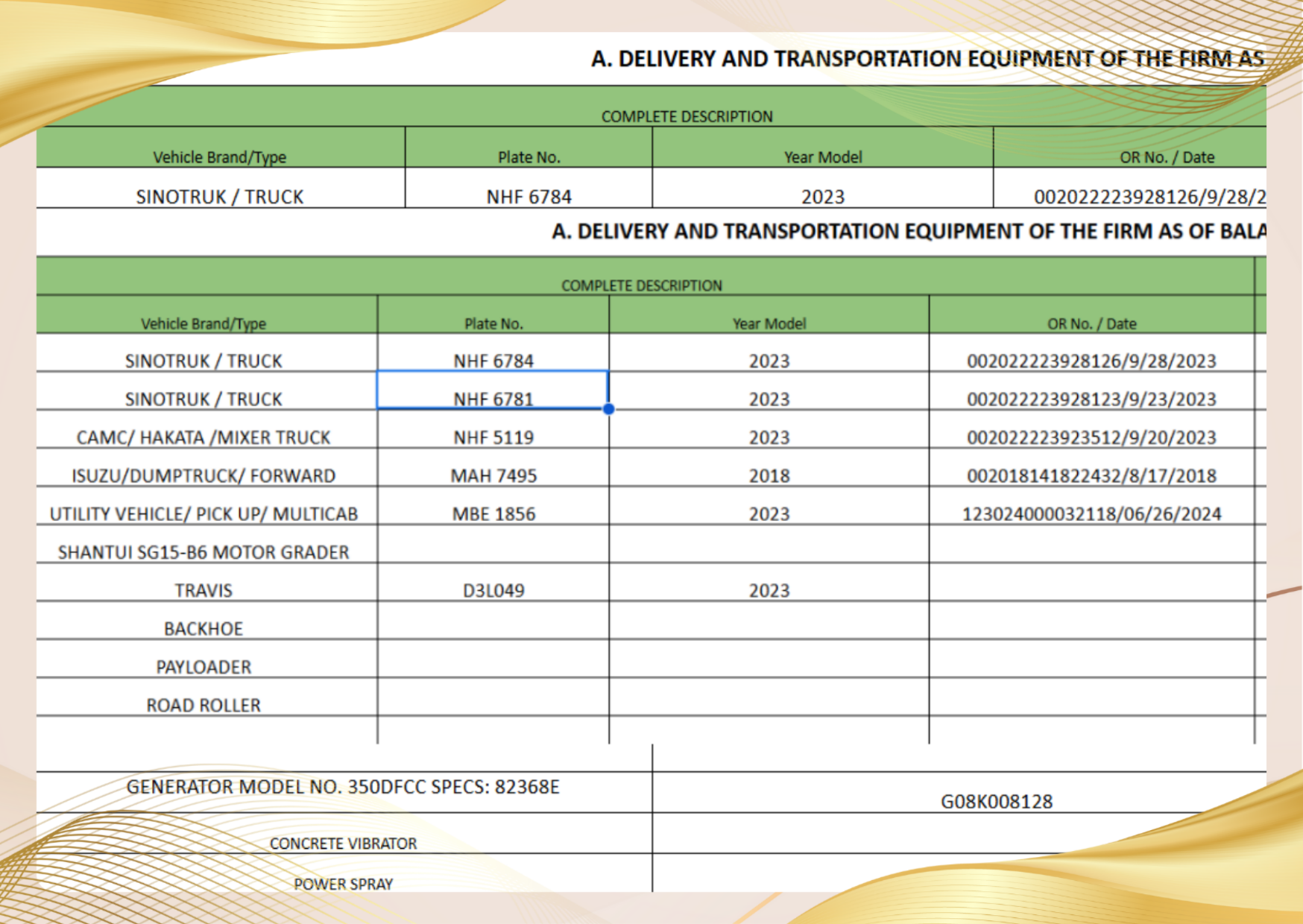Select OR number 002018141822432/8/17/2018
The height and width of the screenshot is (924, 1303).
[x=1091, y=475]
